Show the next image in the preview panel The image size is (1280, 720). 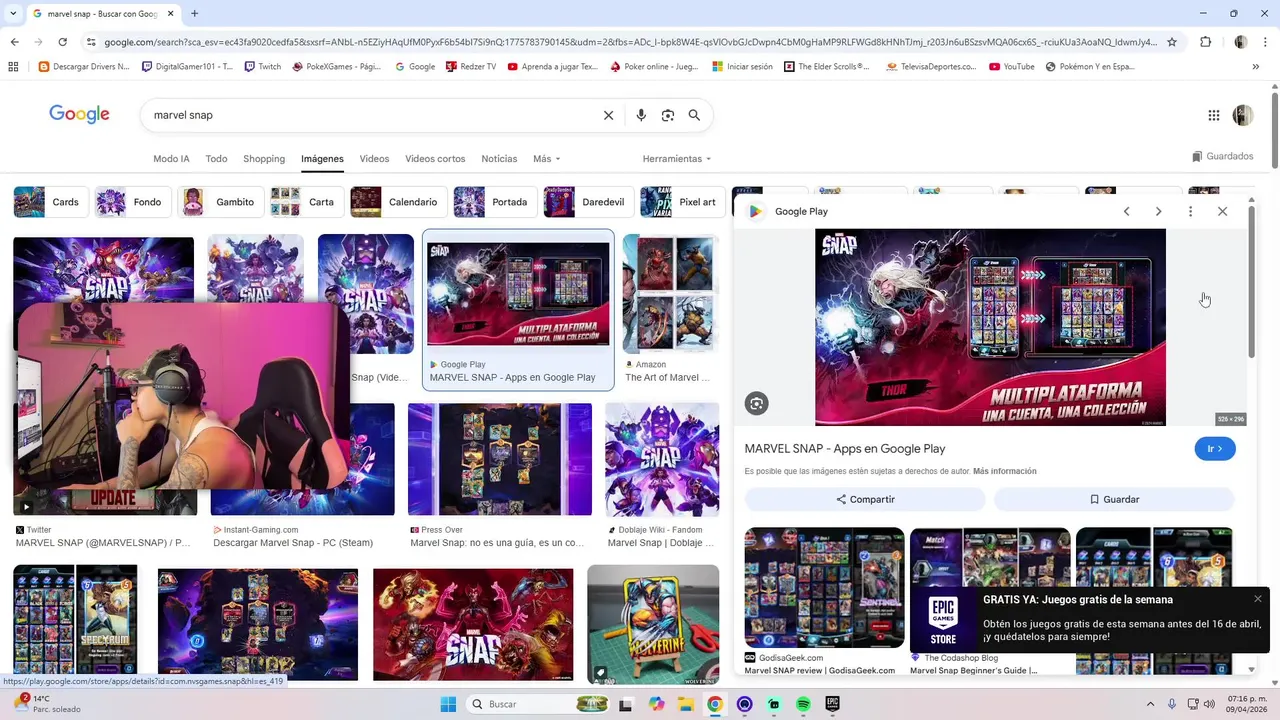click(1158, 211)
